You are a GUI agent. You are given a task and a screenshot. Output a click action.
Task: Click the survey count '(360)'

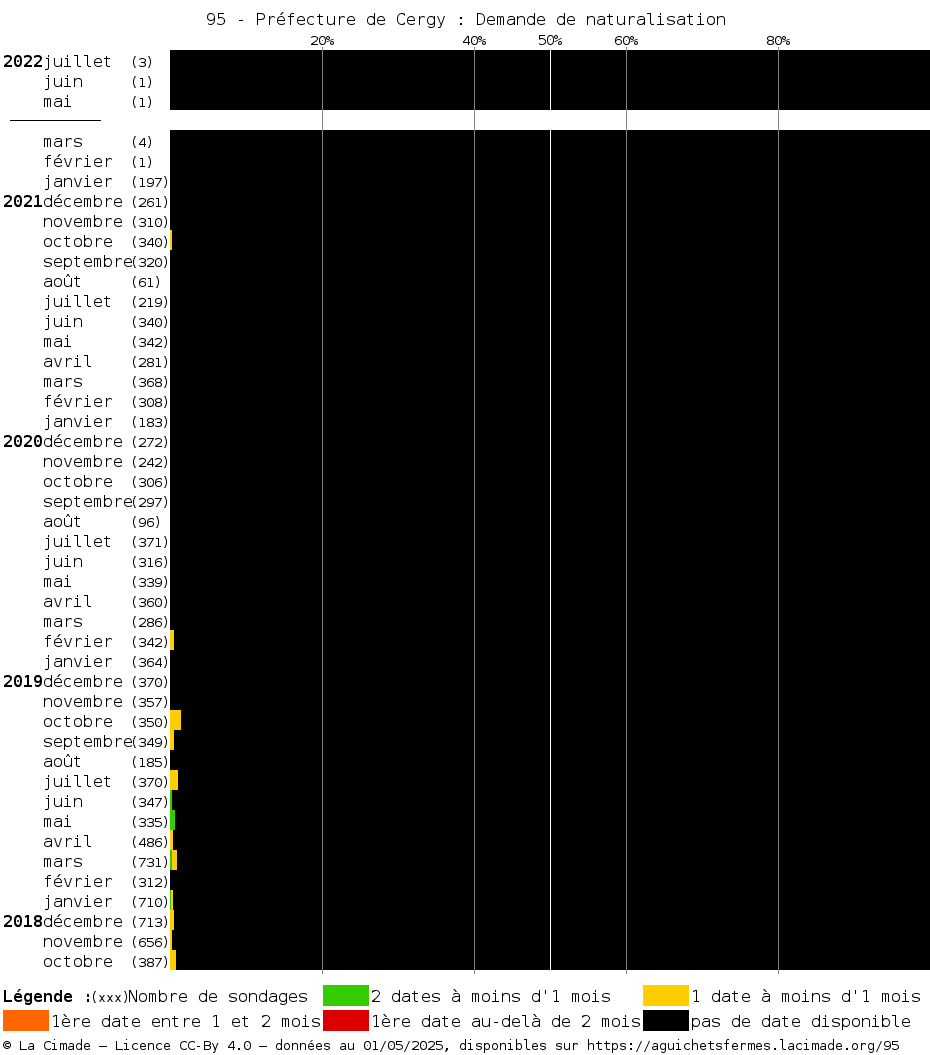pyautogui.click(x=150, y=602)
